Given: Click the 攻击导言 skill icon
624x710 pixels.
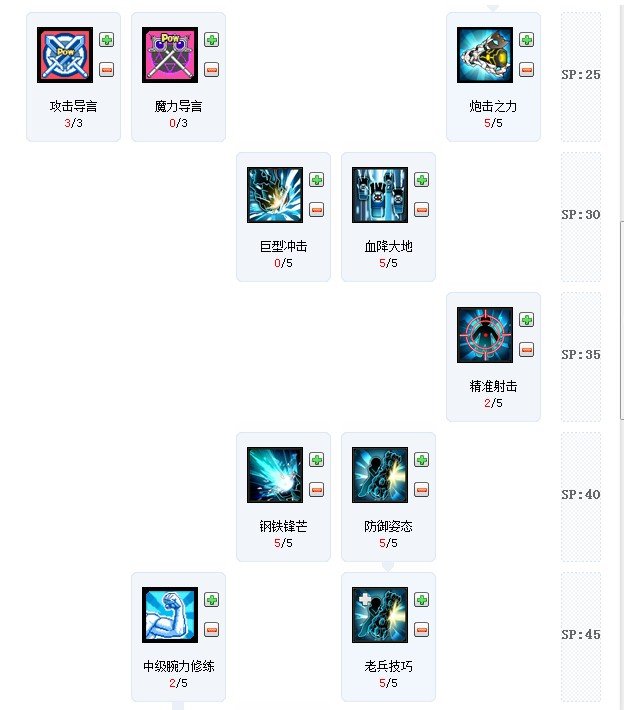Looking at the screenshot, I should coord(65,55).
